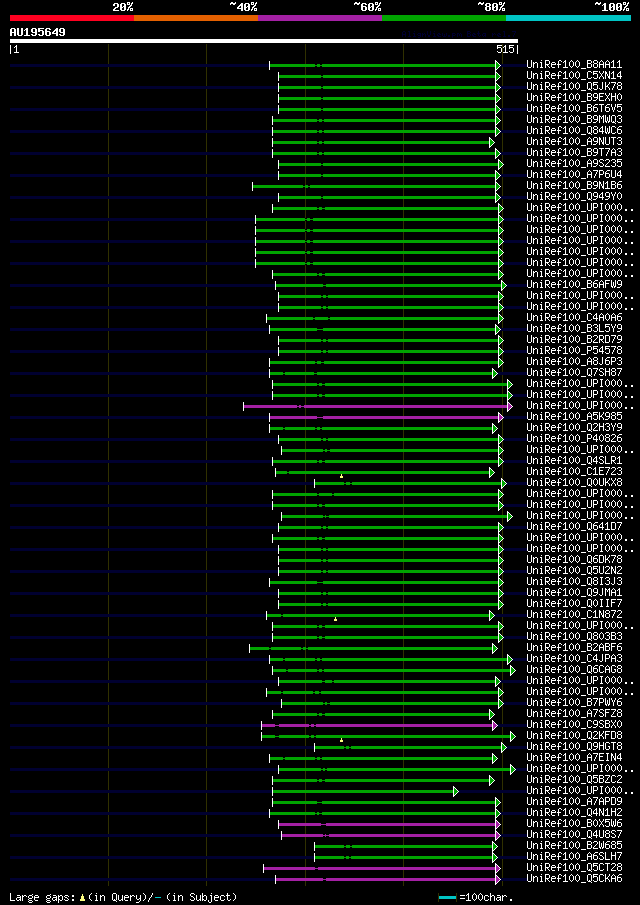Click the purple arrowhead ending C9SBX0 alignment
This screenshot has height=905, width=640.
pyautogui.click(x=495, y=725)
